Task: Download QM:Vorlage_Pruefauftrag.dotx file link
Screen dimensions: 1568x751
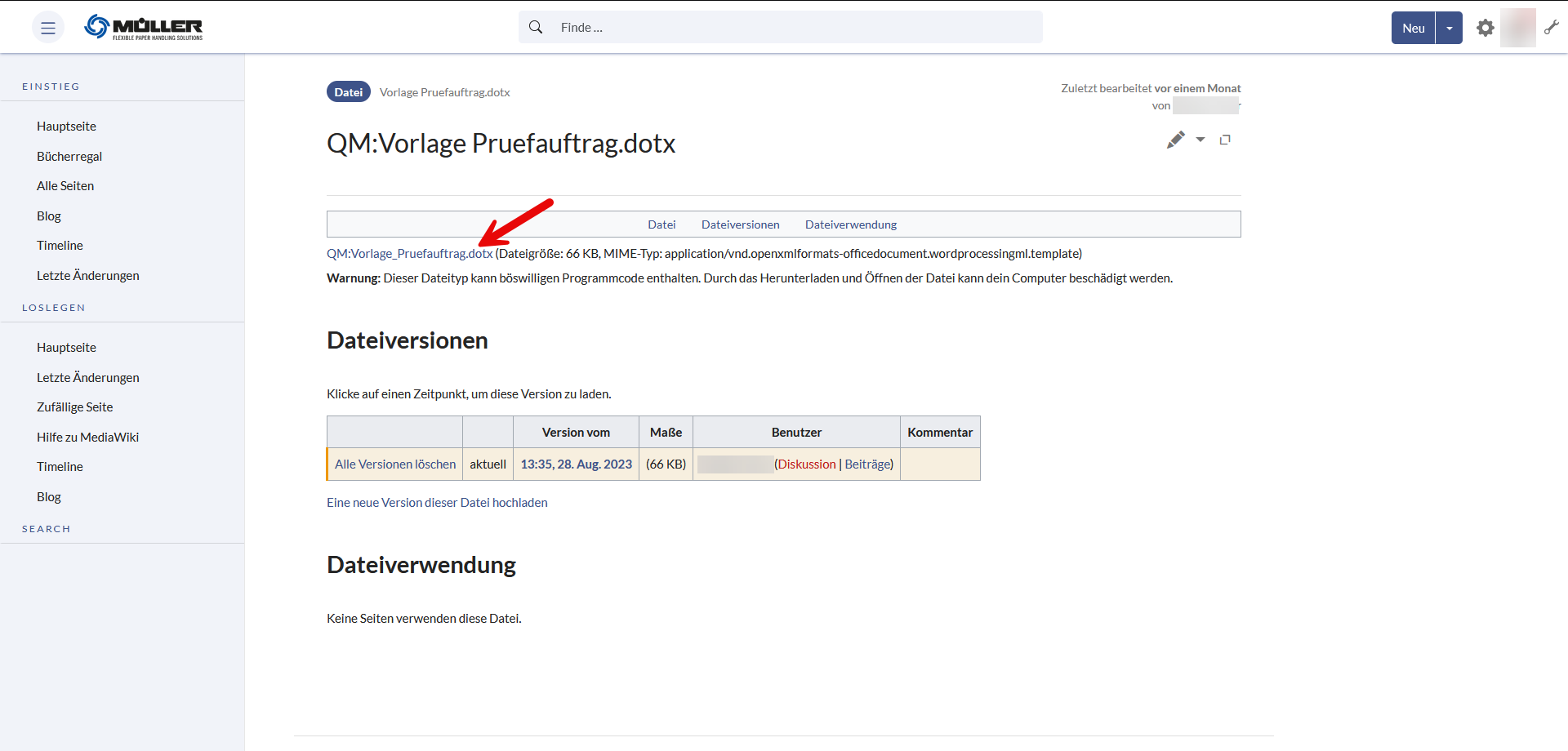Action: (409, 254)
